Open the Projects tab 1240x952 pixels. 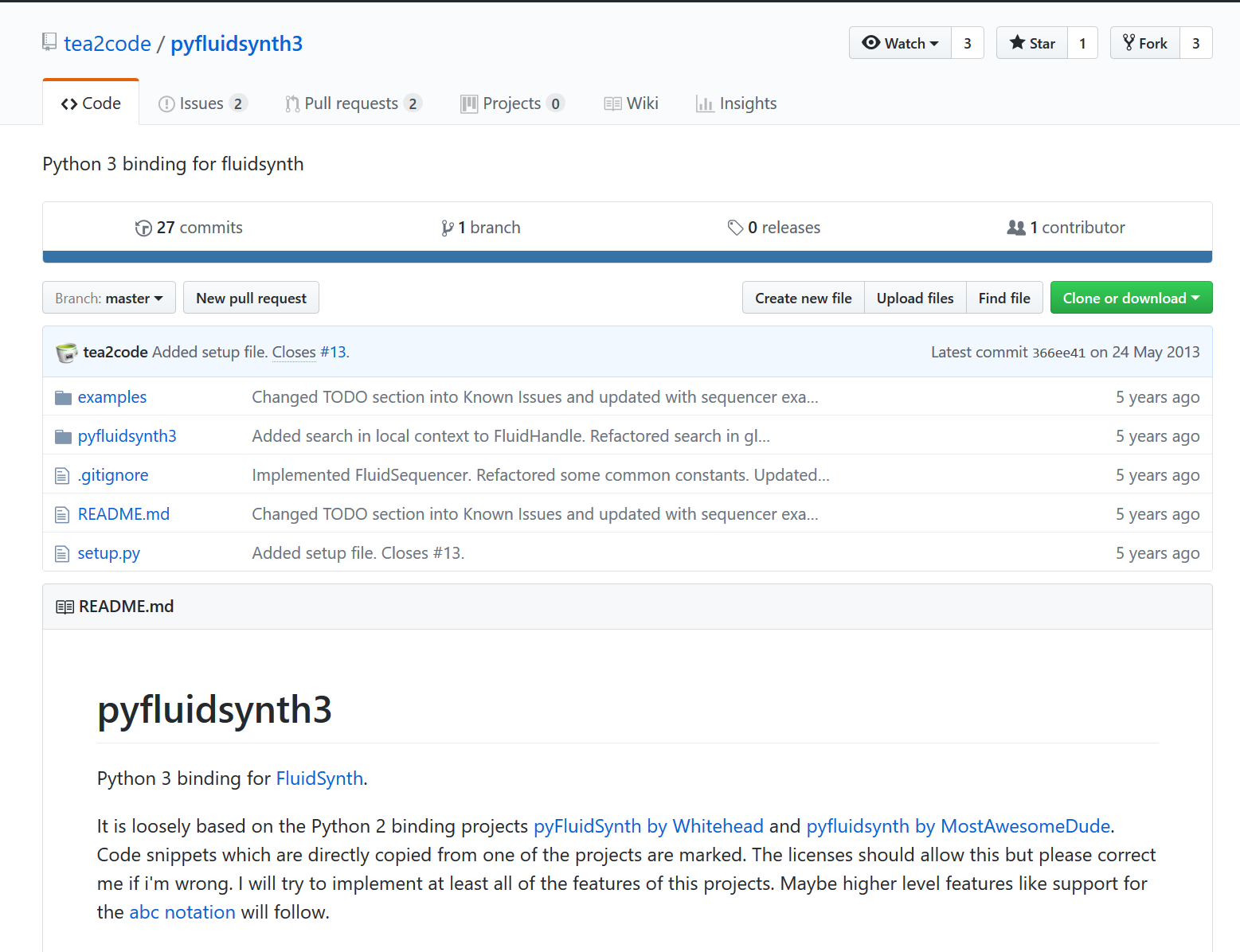pos(513,103)
